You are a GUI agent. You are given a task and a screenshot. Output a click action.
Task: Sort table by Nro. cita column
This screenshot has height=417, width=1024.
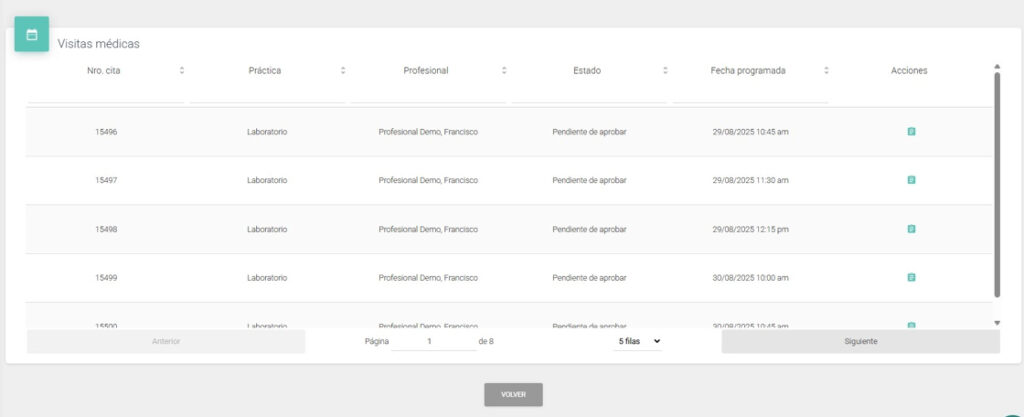click(181, 71)
